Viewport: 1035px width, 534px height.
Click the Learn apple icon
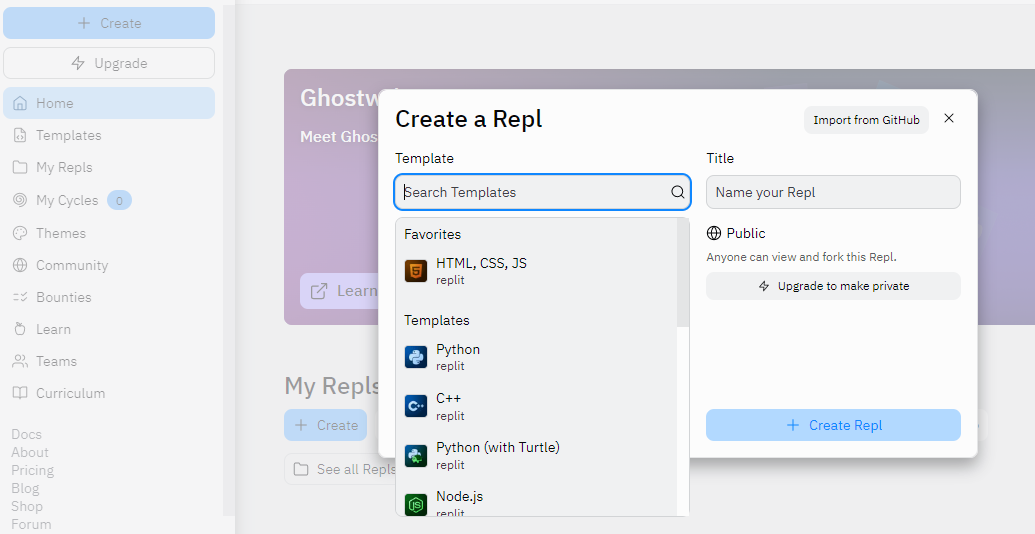(20, 329)
